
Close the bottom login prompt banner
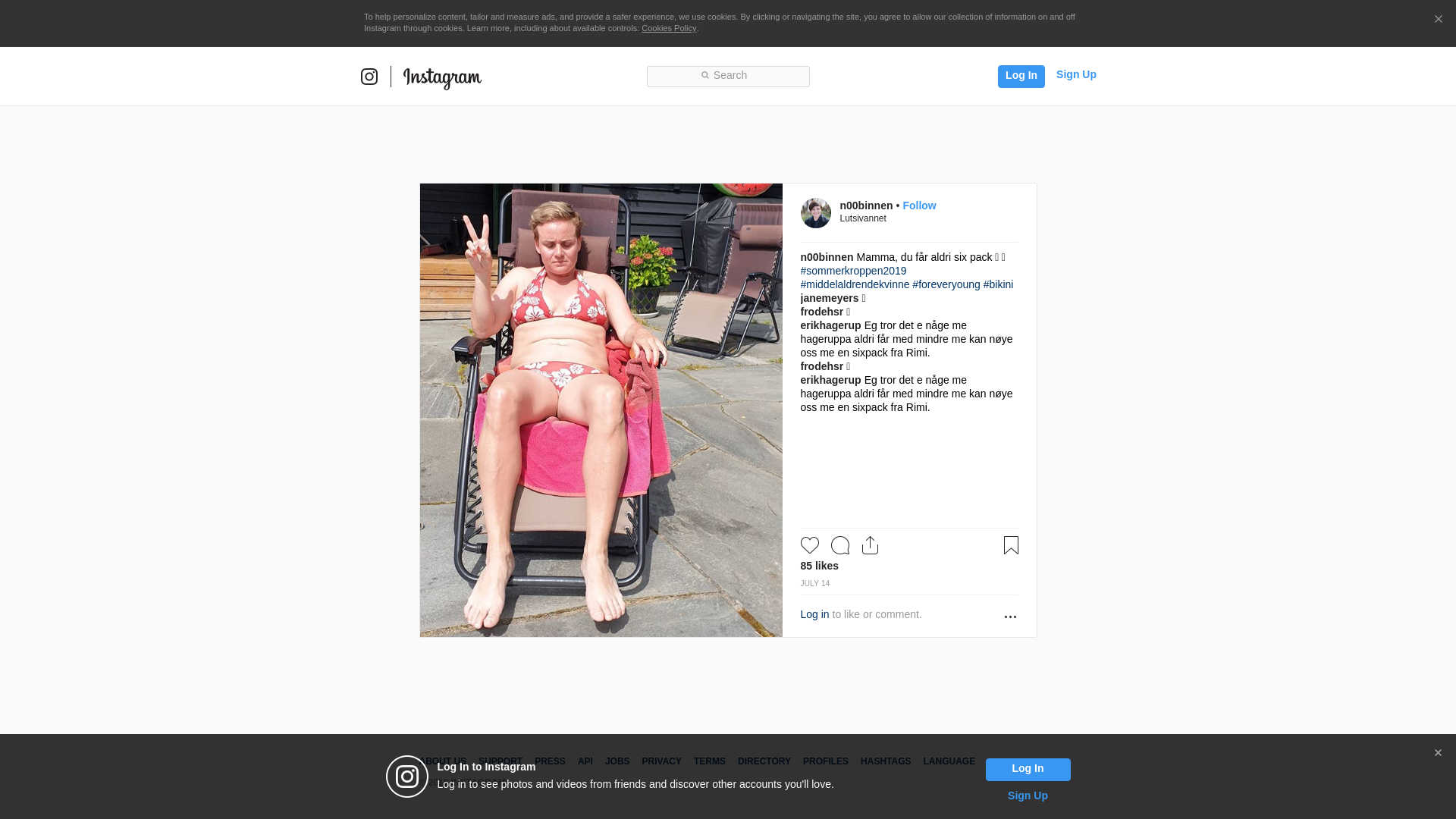(x=1438, y=753)
